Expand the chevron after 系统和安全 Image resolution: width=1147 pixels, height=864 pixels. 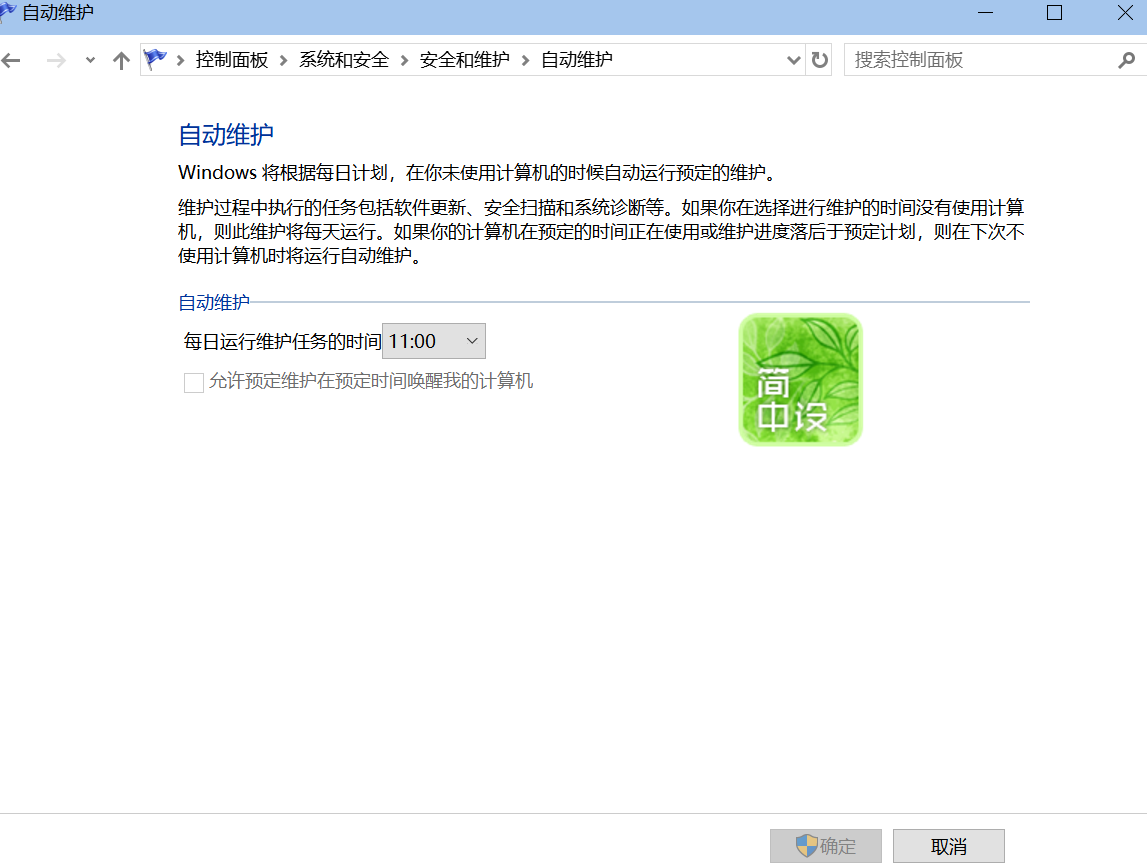(405, 60)
